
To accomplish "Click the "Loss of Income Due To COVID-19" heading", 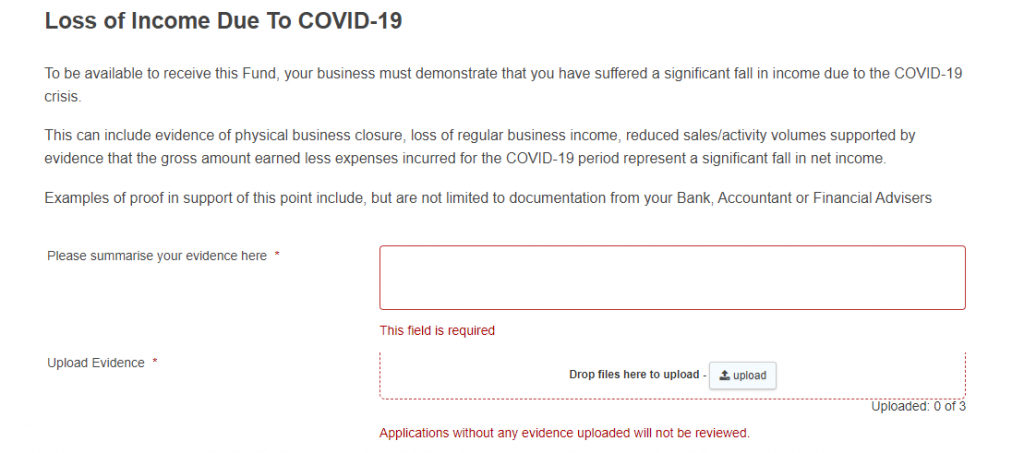I will click(223, 21).
